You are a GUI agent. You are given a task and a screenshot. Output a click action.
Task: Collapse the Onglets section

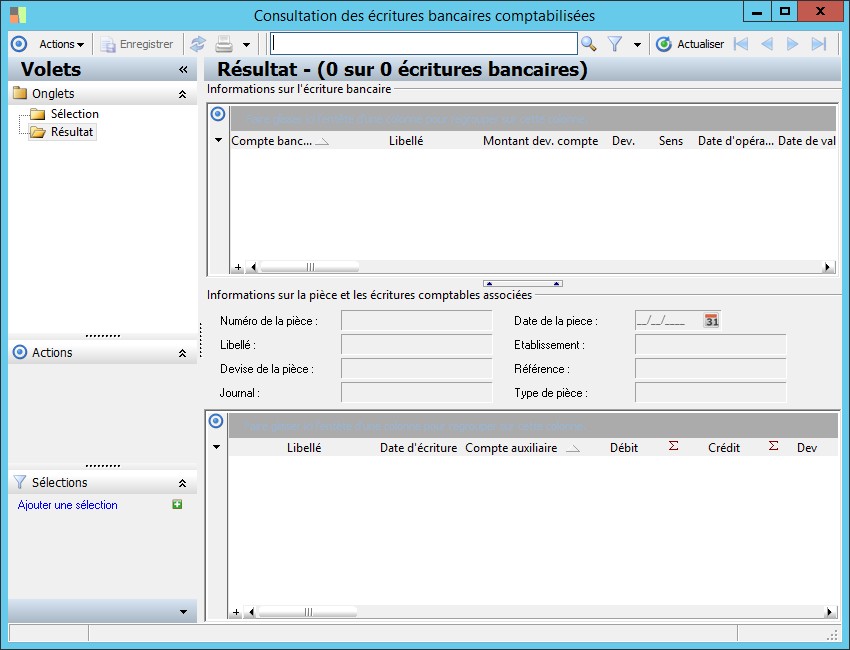point(182,94)
